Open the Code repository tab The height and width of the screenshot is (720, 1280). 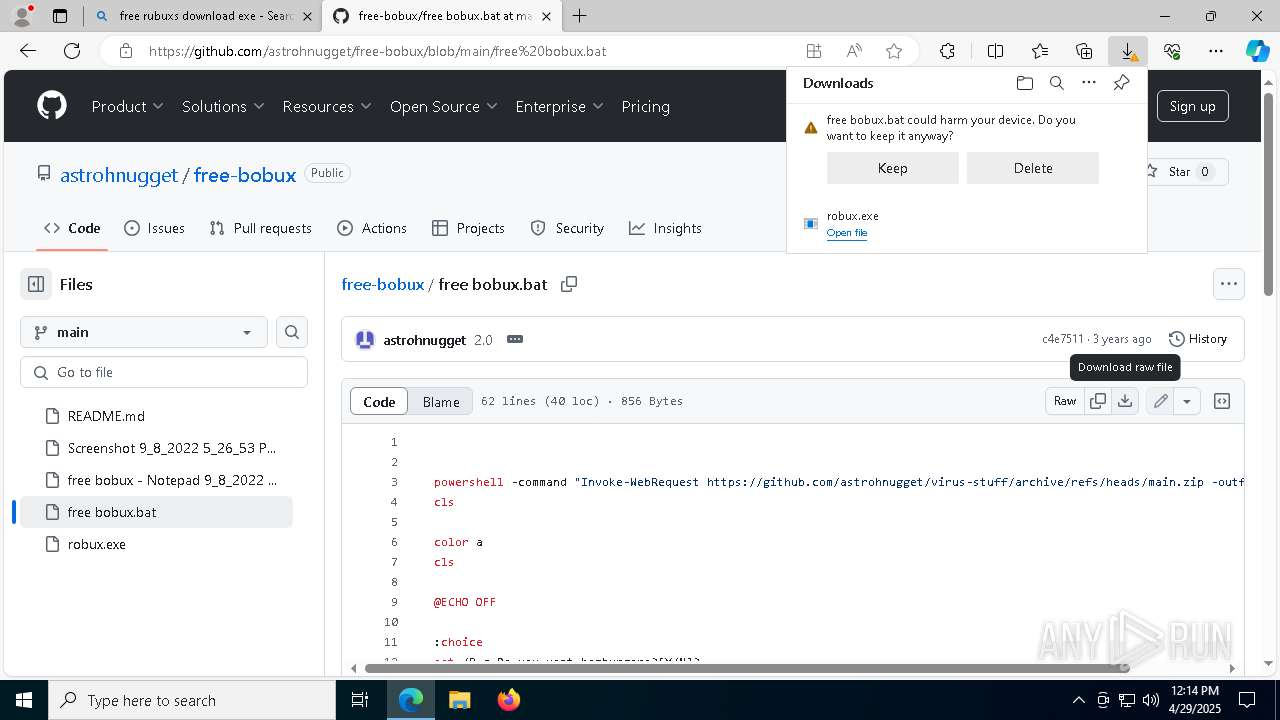72,228
